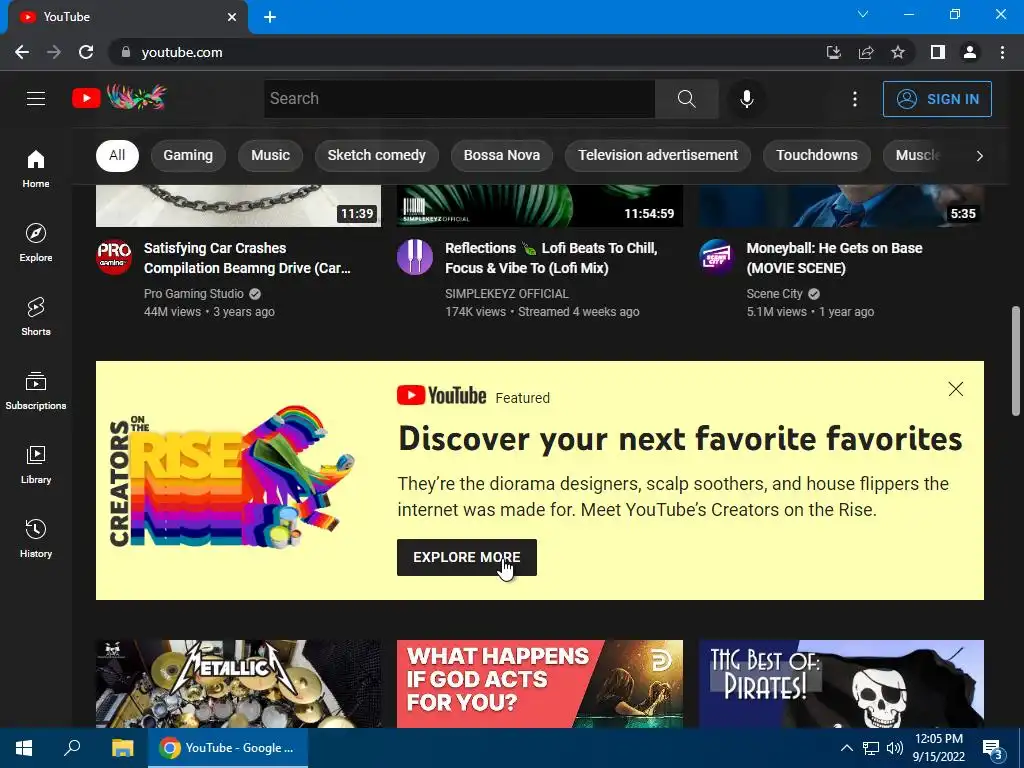
Task: Click the YouTube - Google Chrome taskbar item
Action: click(x=228, y=748)
